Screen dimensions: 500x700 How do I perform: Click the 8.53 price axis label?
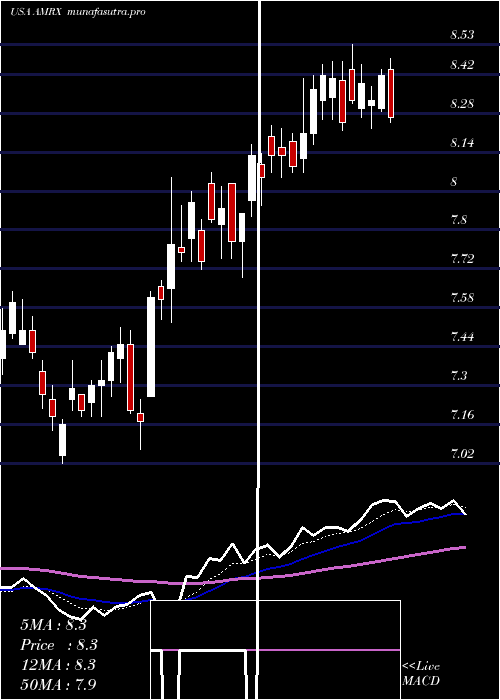(462, 34)
